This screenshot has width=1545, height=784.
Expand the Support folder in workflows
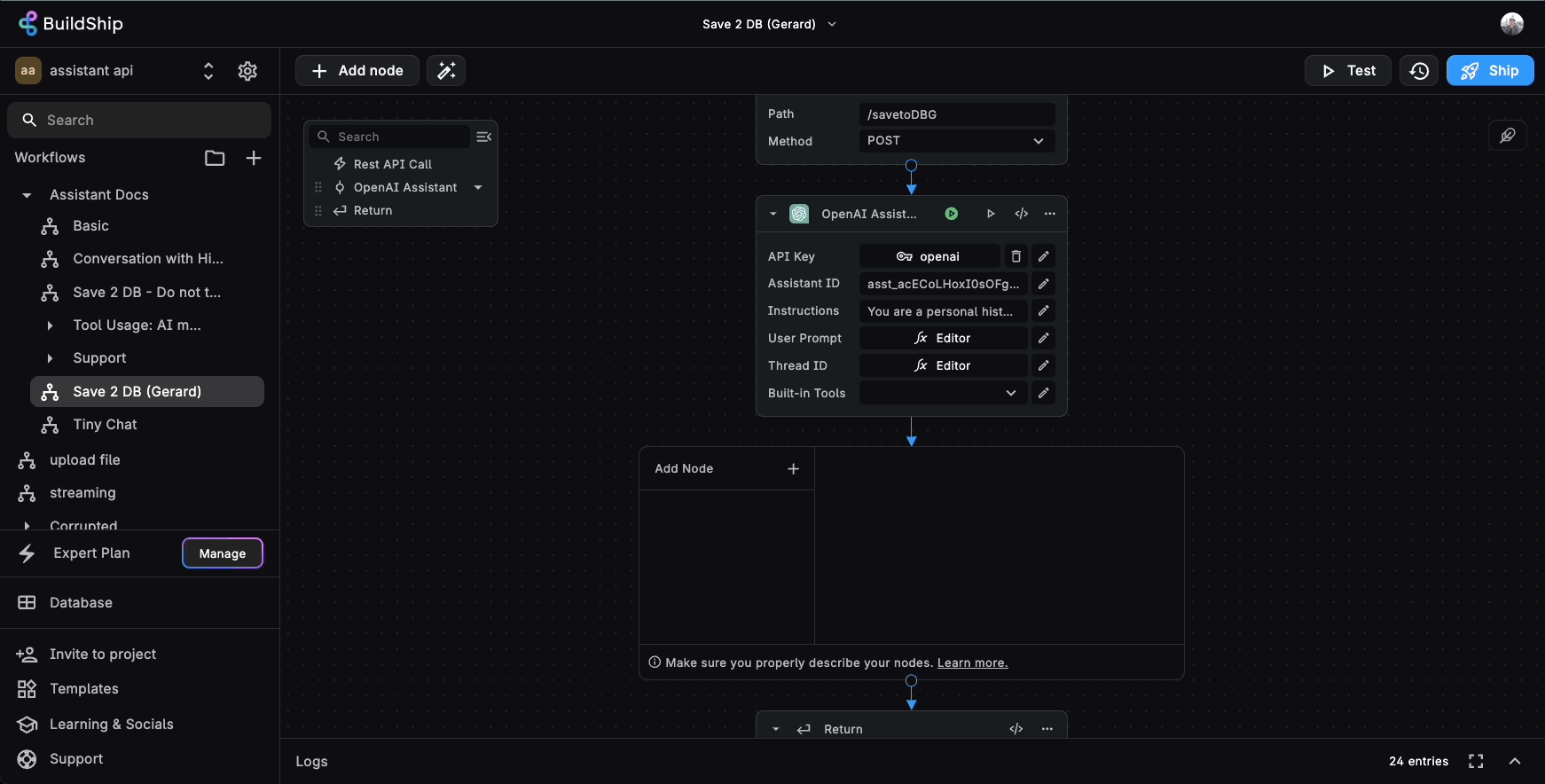point(50,358)
